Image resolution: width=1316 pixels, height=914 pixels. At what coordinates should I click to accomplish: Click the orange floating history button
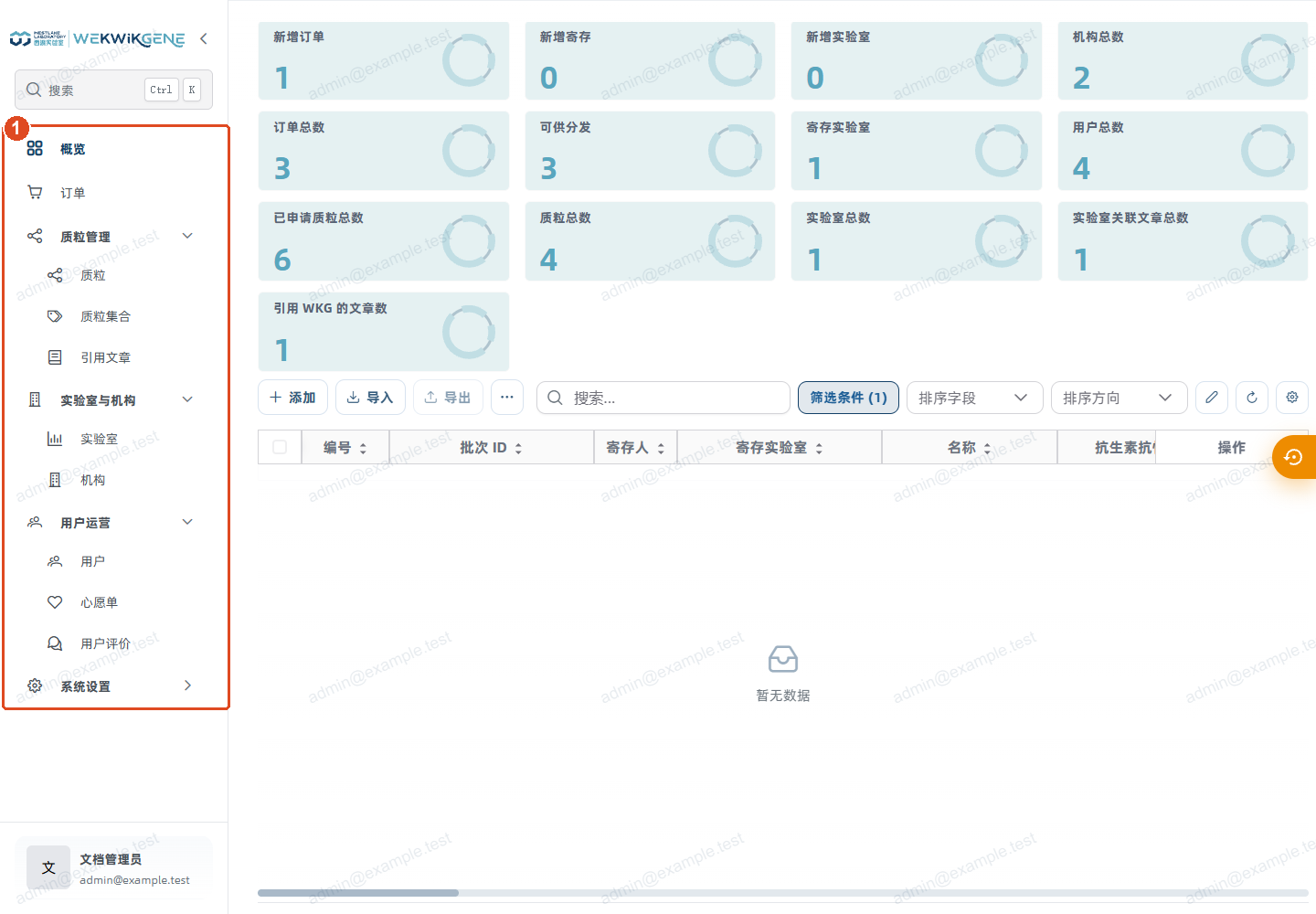click(1294, 457)
